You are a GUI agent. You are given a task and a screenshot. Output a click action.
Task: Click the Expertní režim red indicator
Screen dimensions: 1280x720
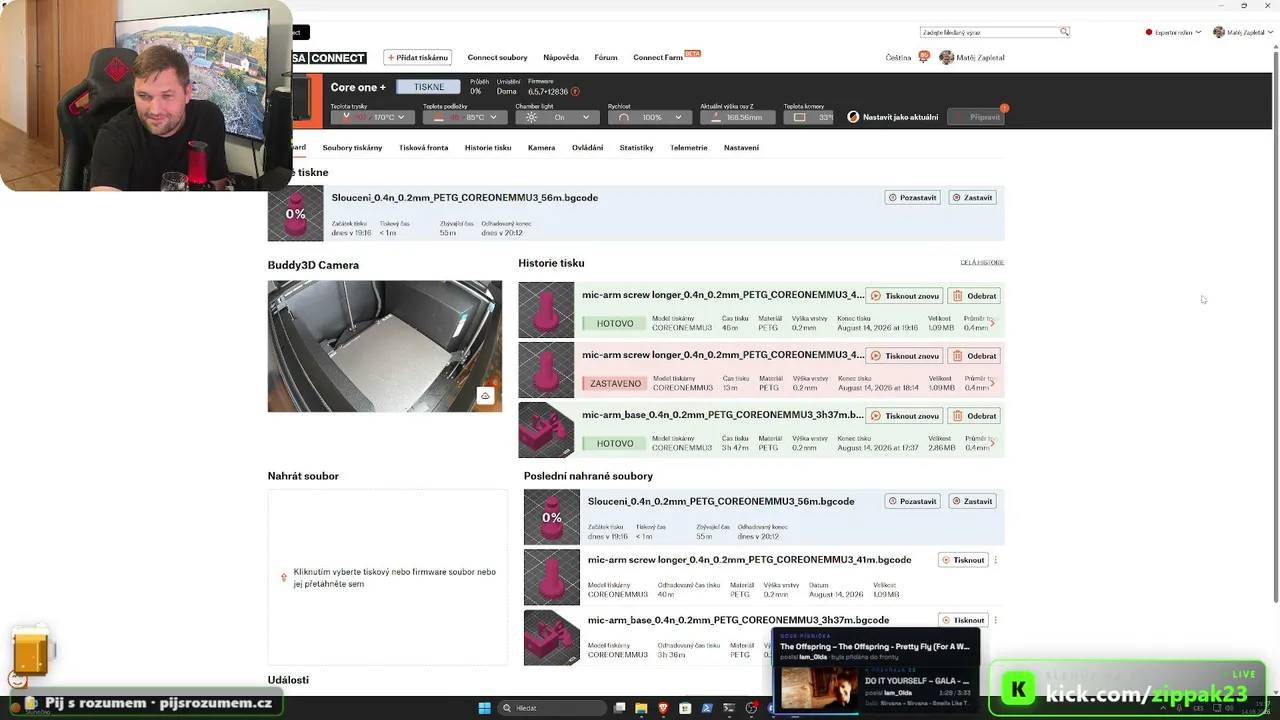pyautogui.click(x=1149, y=32)
